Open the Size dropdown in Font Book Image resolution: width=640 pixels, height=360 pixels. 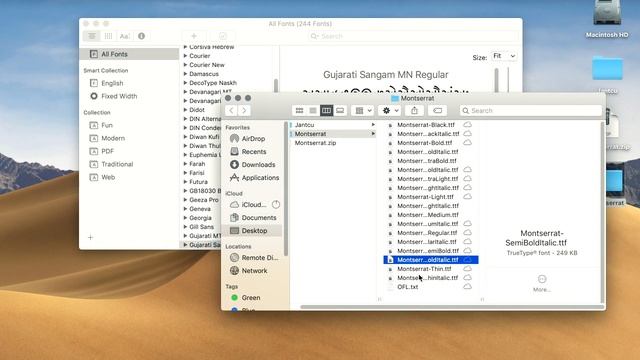tap(504, 56)
